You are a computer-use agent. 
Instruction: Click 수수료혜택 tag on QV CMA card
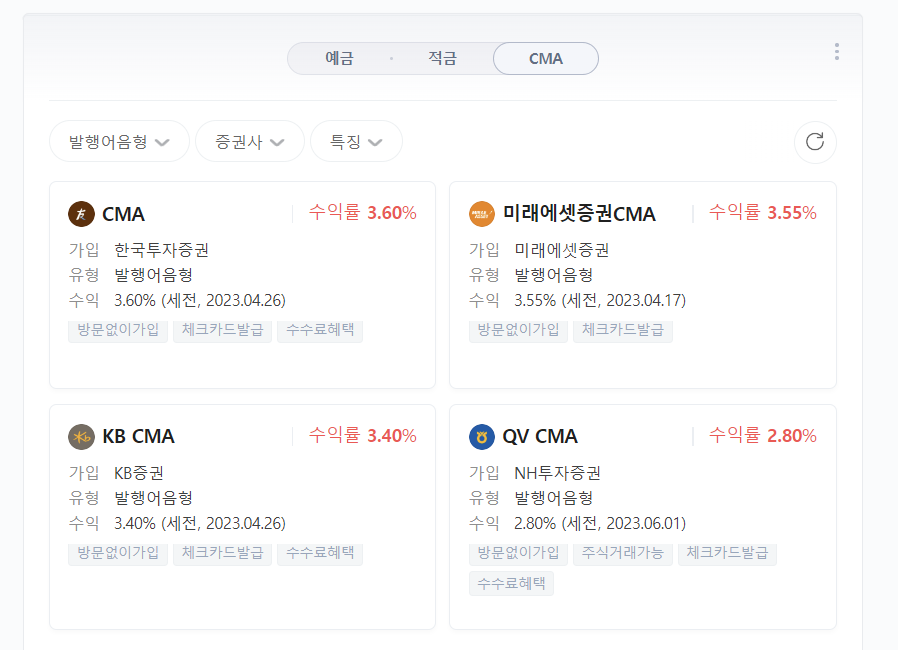(x=511, y=584)
